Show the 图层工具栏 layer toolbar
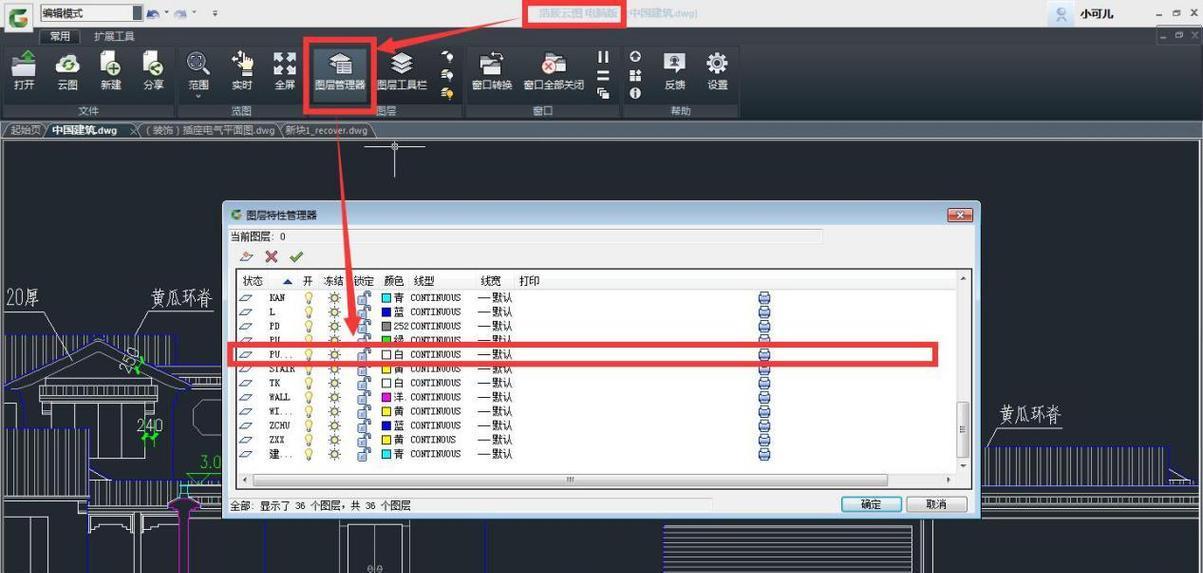This screenshot has width=1203, height=573. click(401, 71)
